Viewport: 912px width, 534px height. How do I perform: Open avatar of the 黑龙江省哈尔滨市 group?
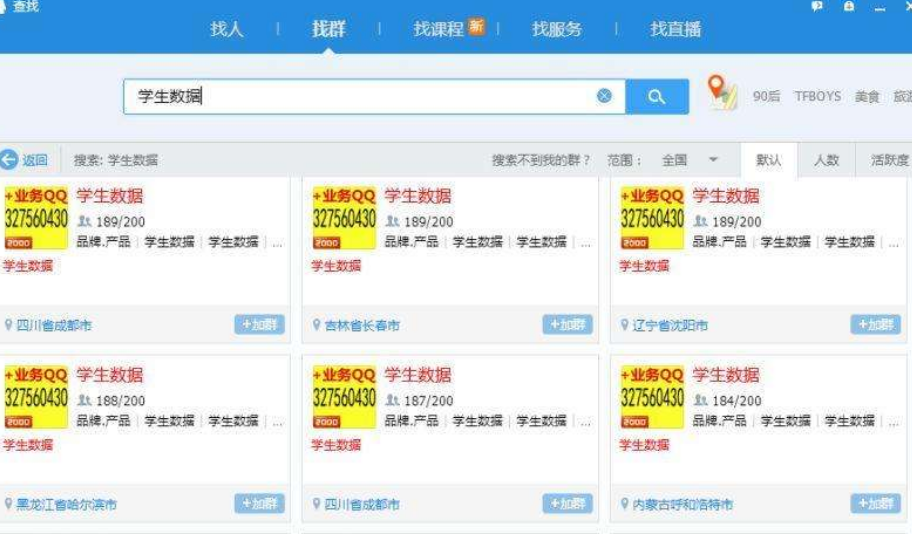point(36,397)
